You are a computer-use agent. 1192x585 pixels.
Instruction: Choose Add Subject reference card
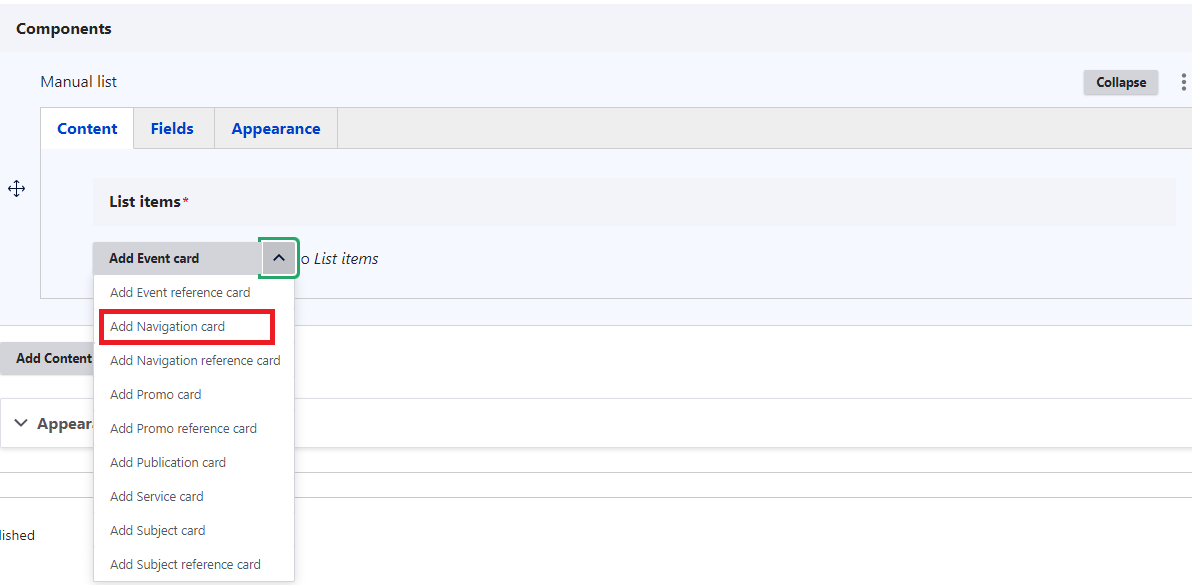(x=185, y=565)
